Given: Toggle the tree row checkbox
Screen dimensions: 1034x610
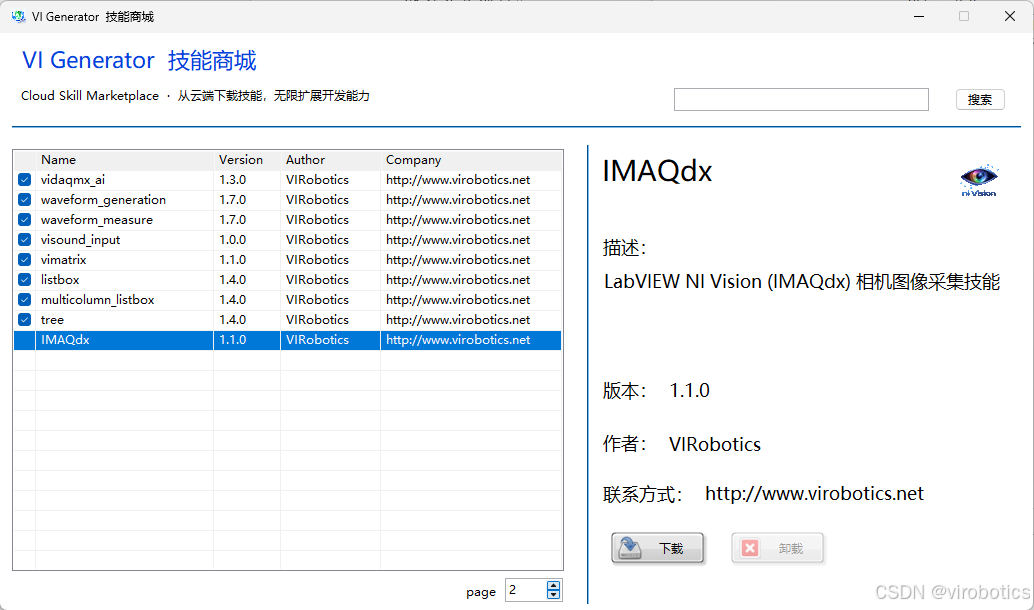Looking at the screenshot, I should [x=24, y=319].
